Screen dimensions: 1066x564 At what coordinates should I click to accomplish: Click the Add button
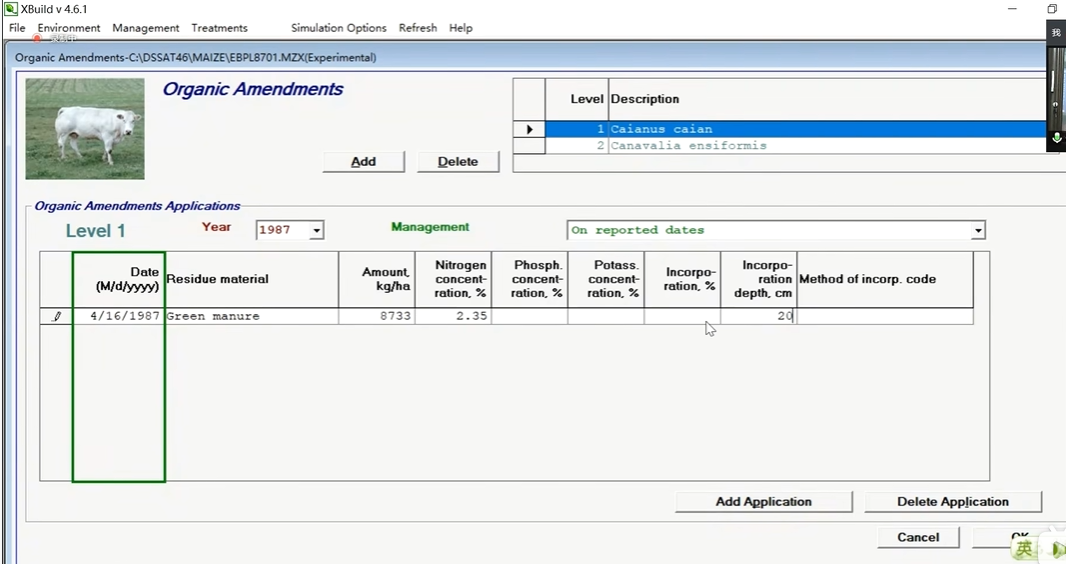click(x=363, y=162)
